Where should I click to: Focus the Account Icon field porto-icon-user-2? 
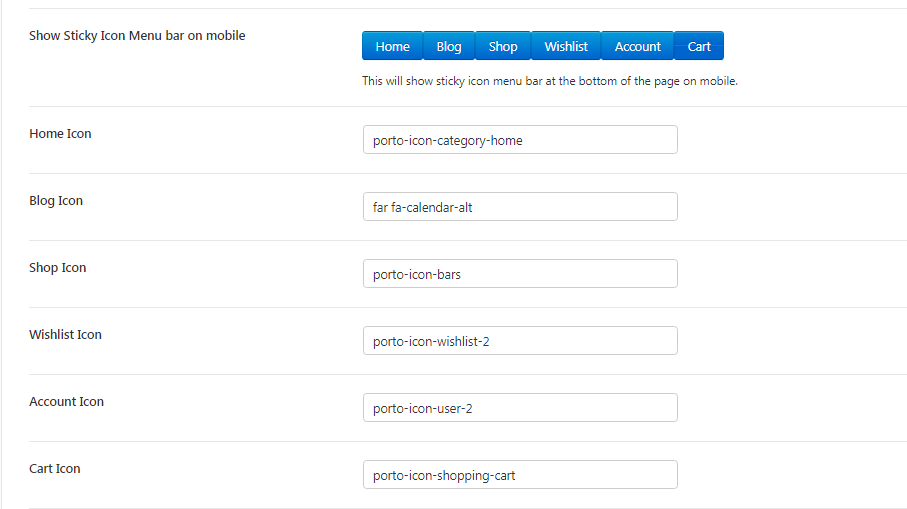(x=520, y=408)
